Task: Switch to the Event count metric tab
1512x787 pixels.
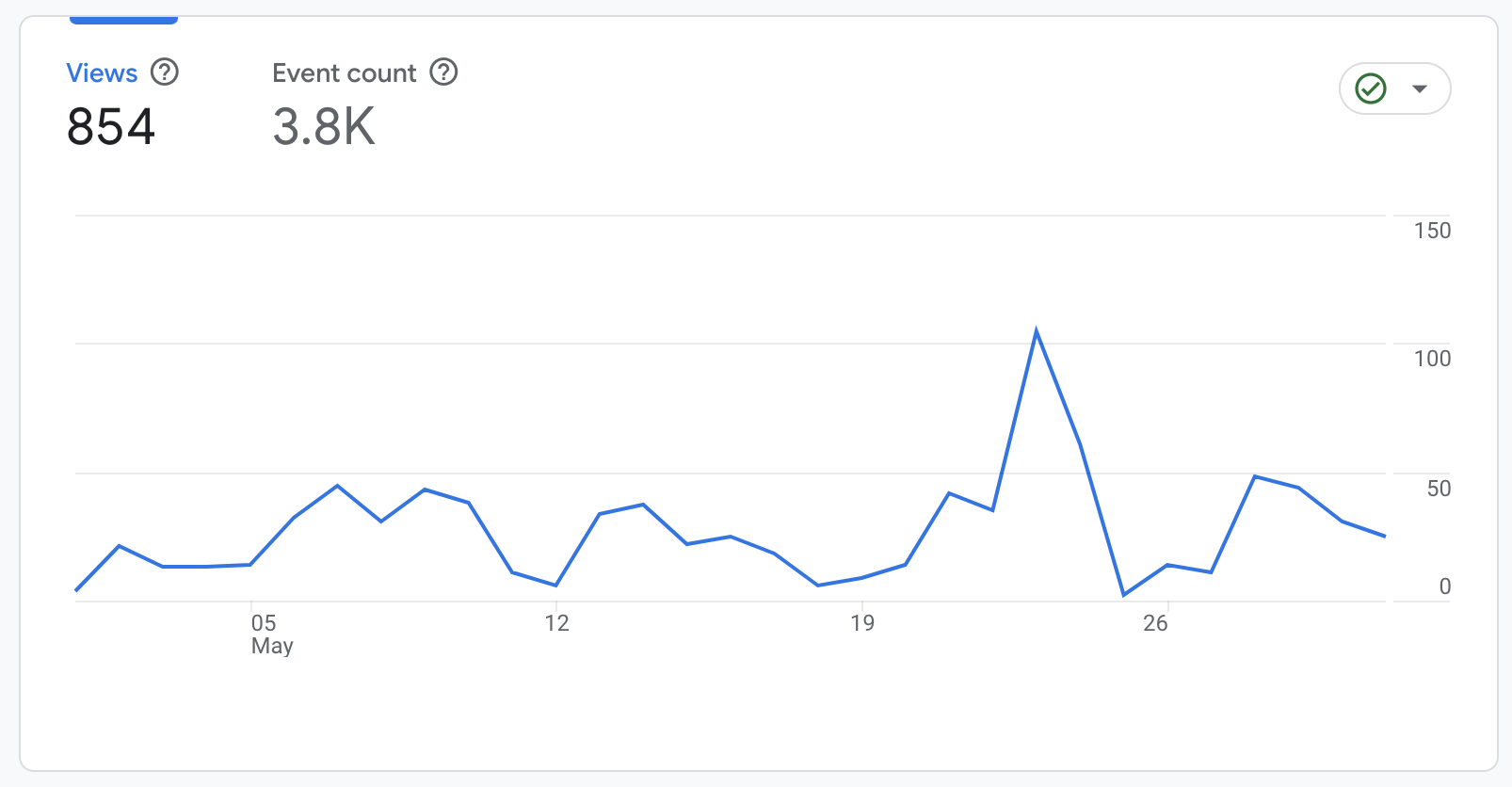Action: (x=344, y=73)
